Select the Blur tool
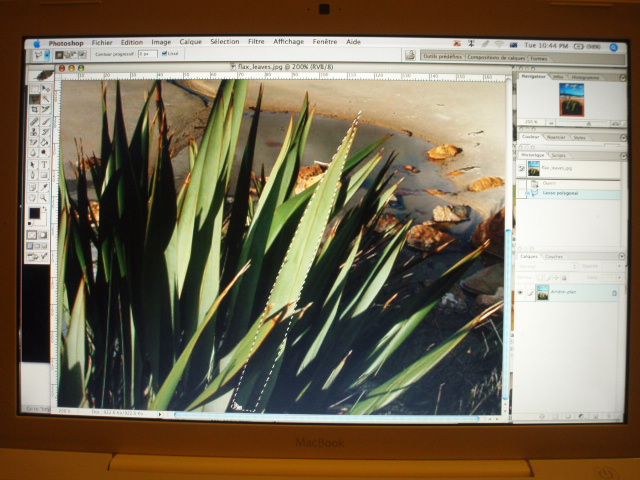The height and width of the screenshot is (480, 640). (x=34, y=153)
